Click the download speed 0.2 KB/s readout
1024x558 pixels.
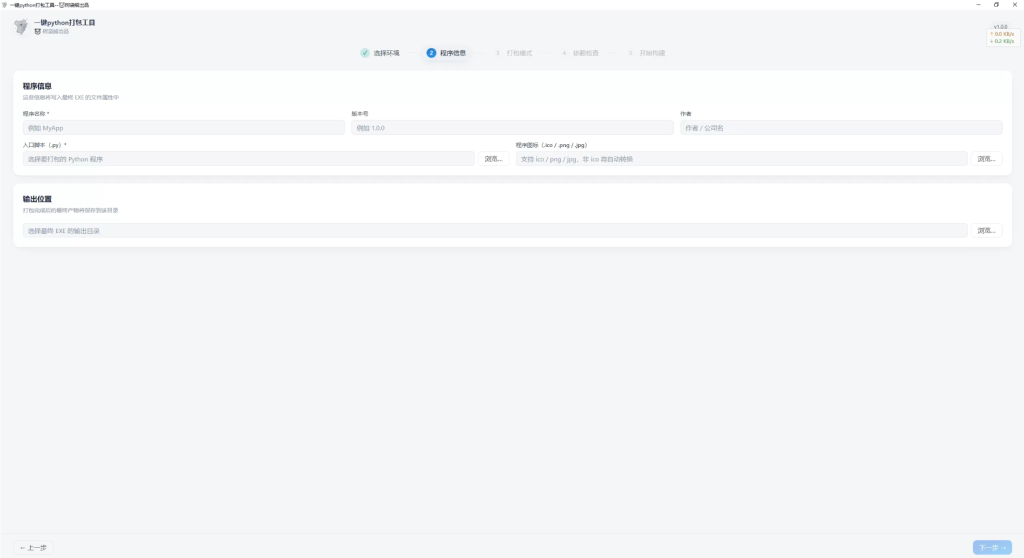(1002, 41)
